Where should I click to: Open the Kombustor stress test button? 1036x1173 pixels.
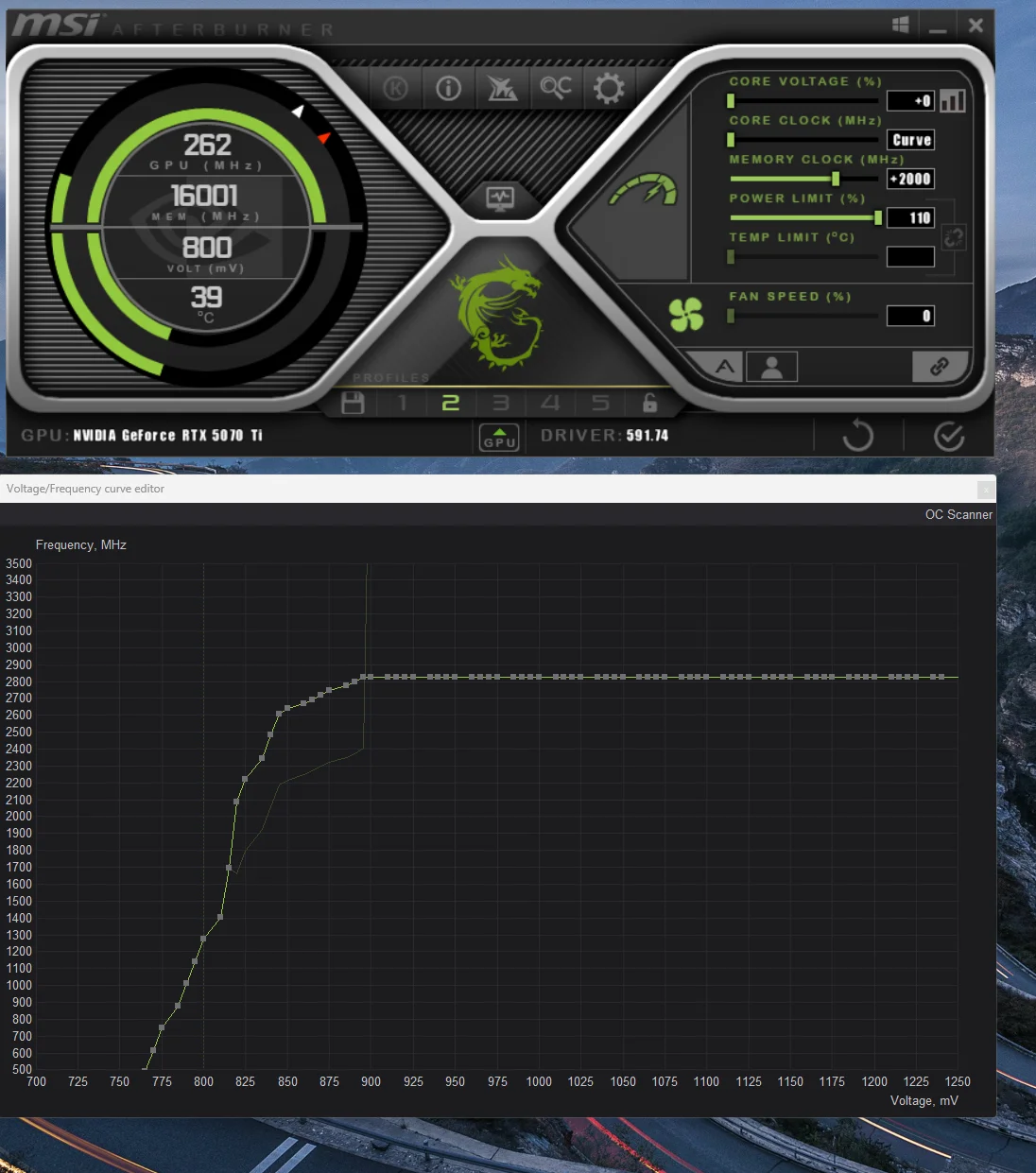(395, 89)
